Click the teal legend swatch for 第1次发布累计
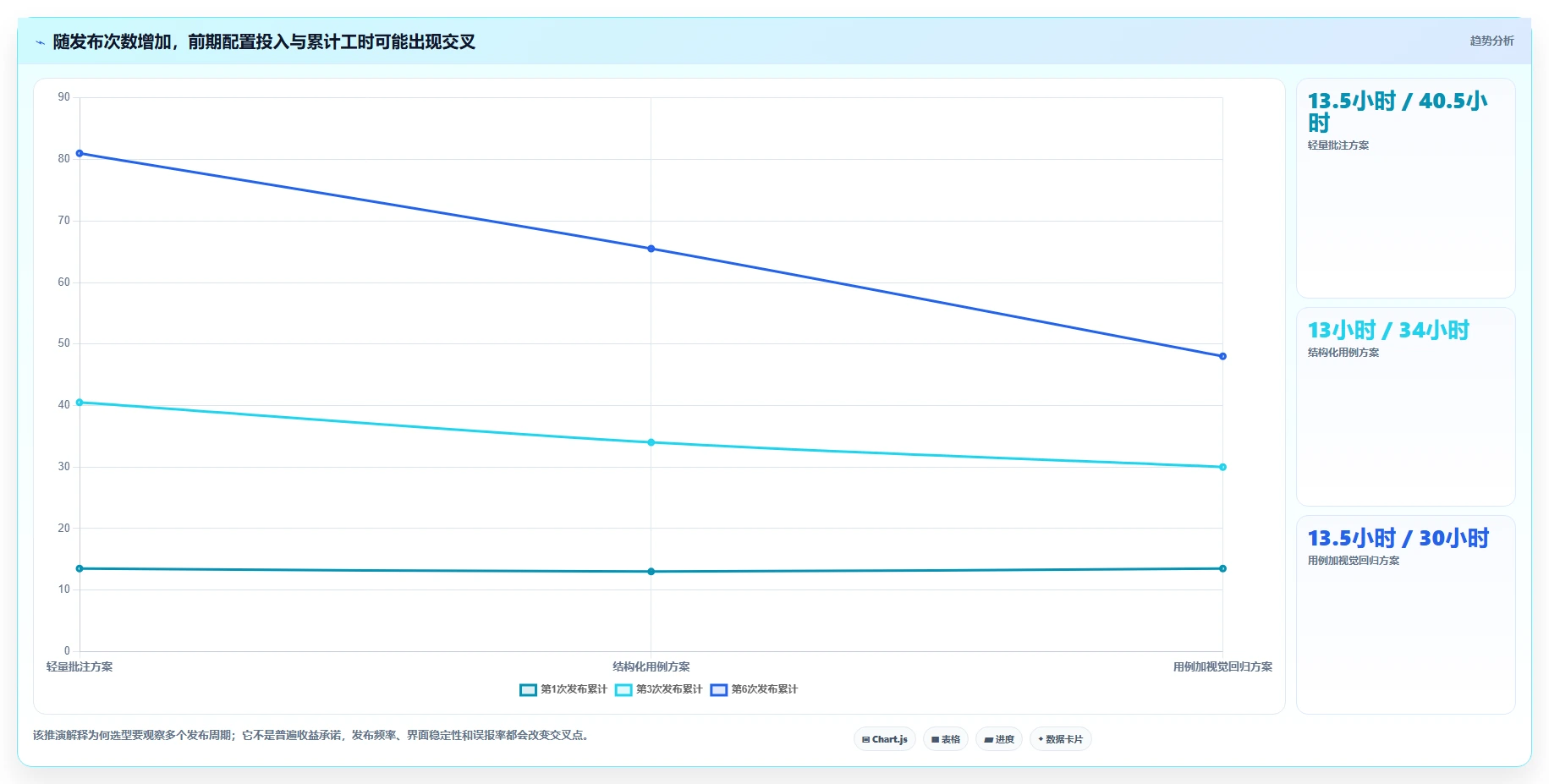The image size is (1549, 784). point(528,689)
